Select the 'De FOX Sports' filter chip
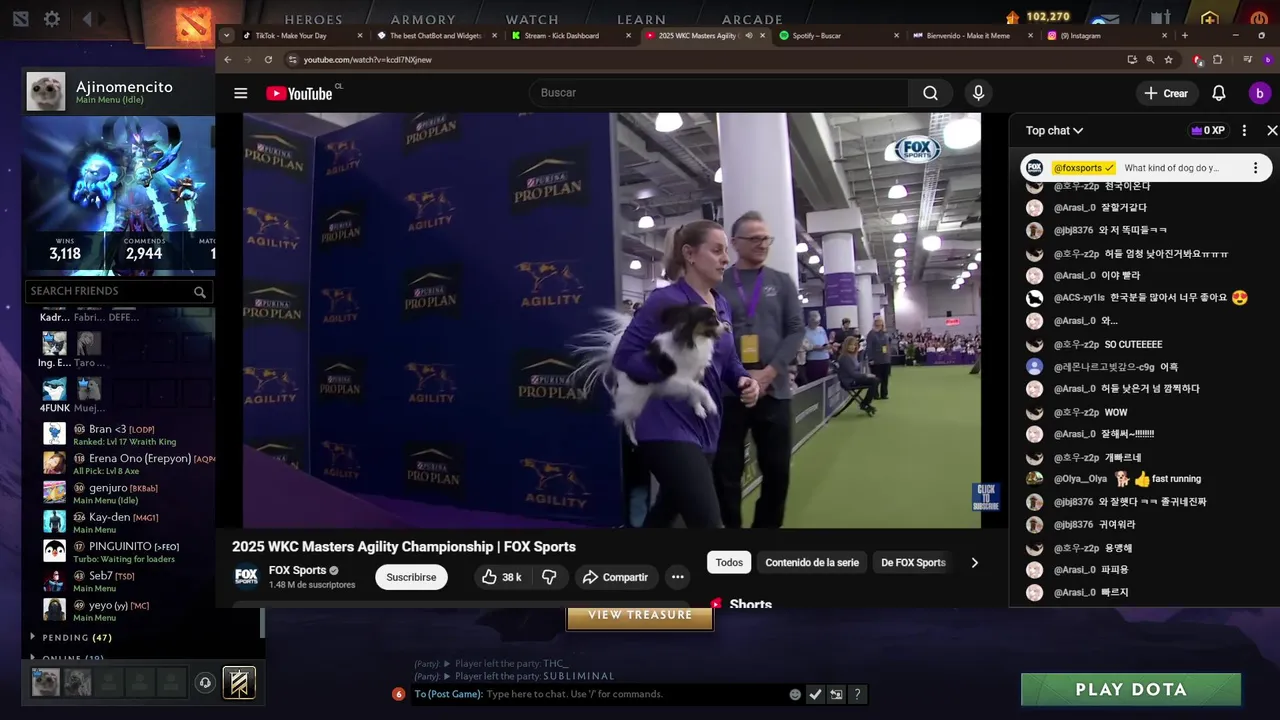 913,563
